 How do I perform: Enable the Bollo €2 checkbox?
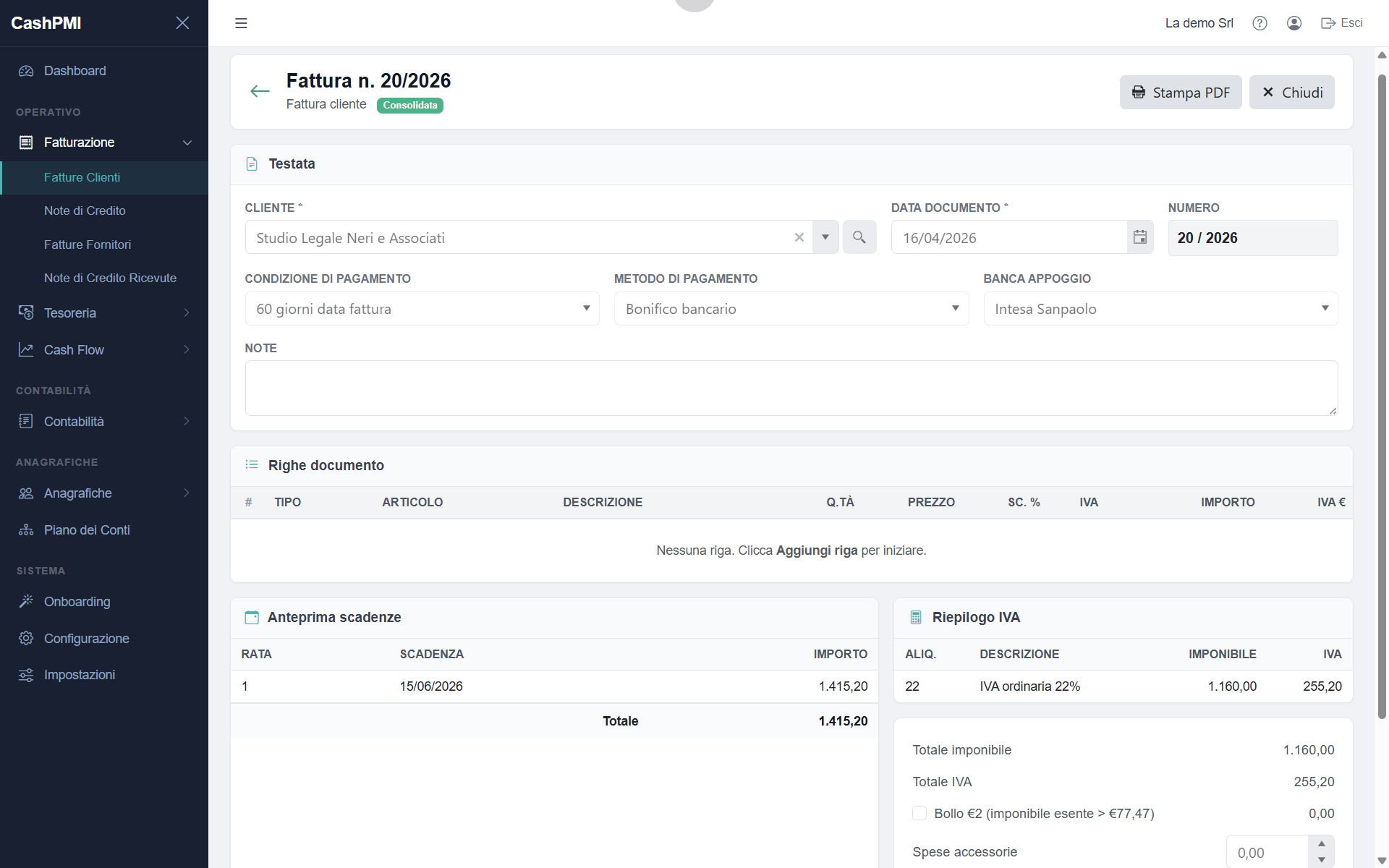tap(919, 813)
